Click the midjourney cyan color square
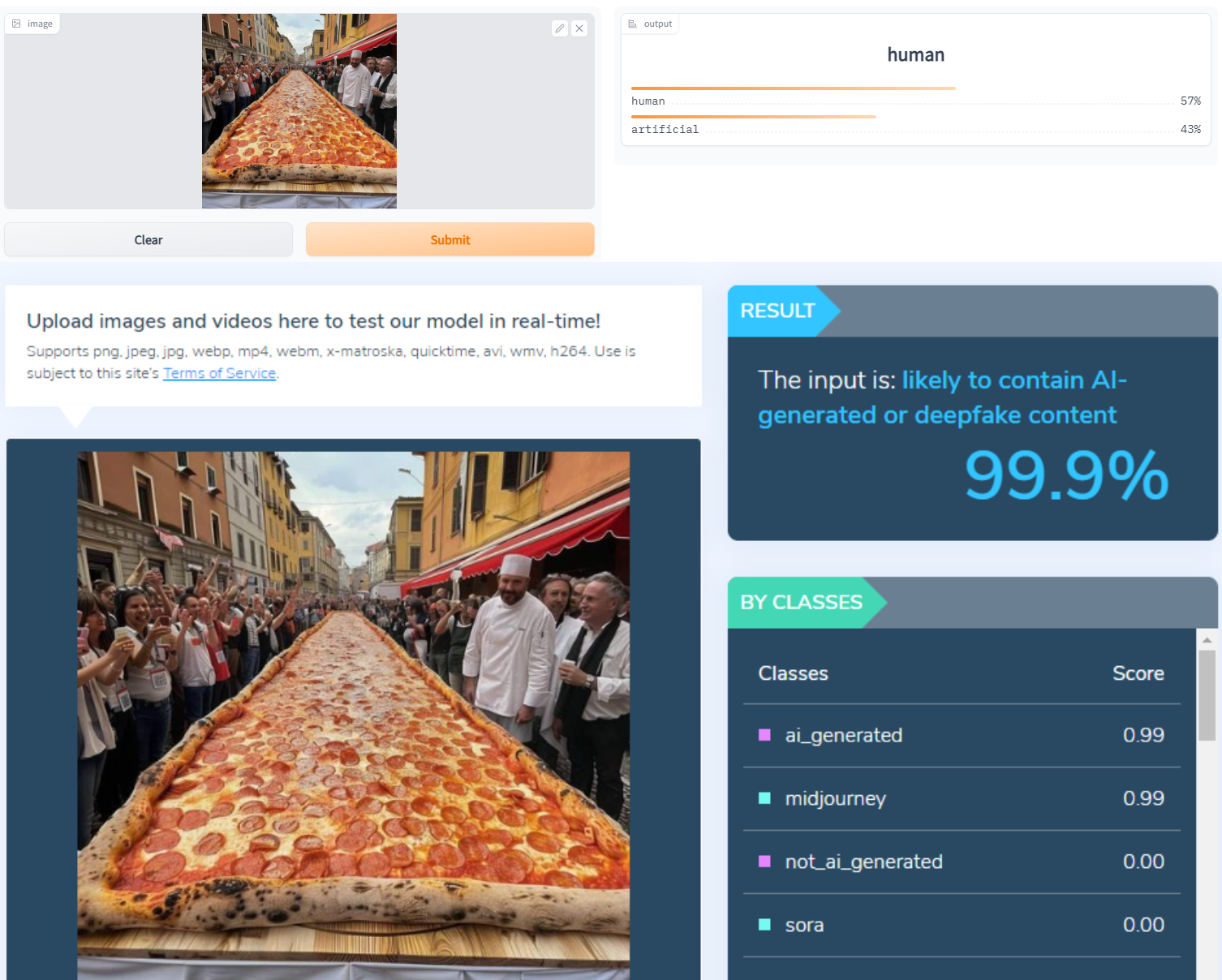The width and height of the screenshot is (1222, 980). 764,798
